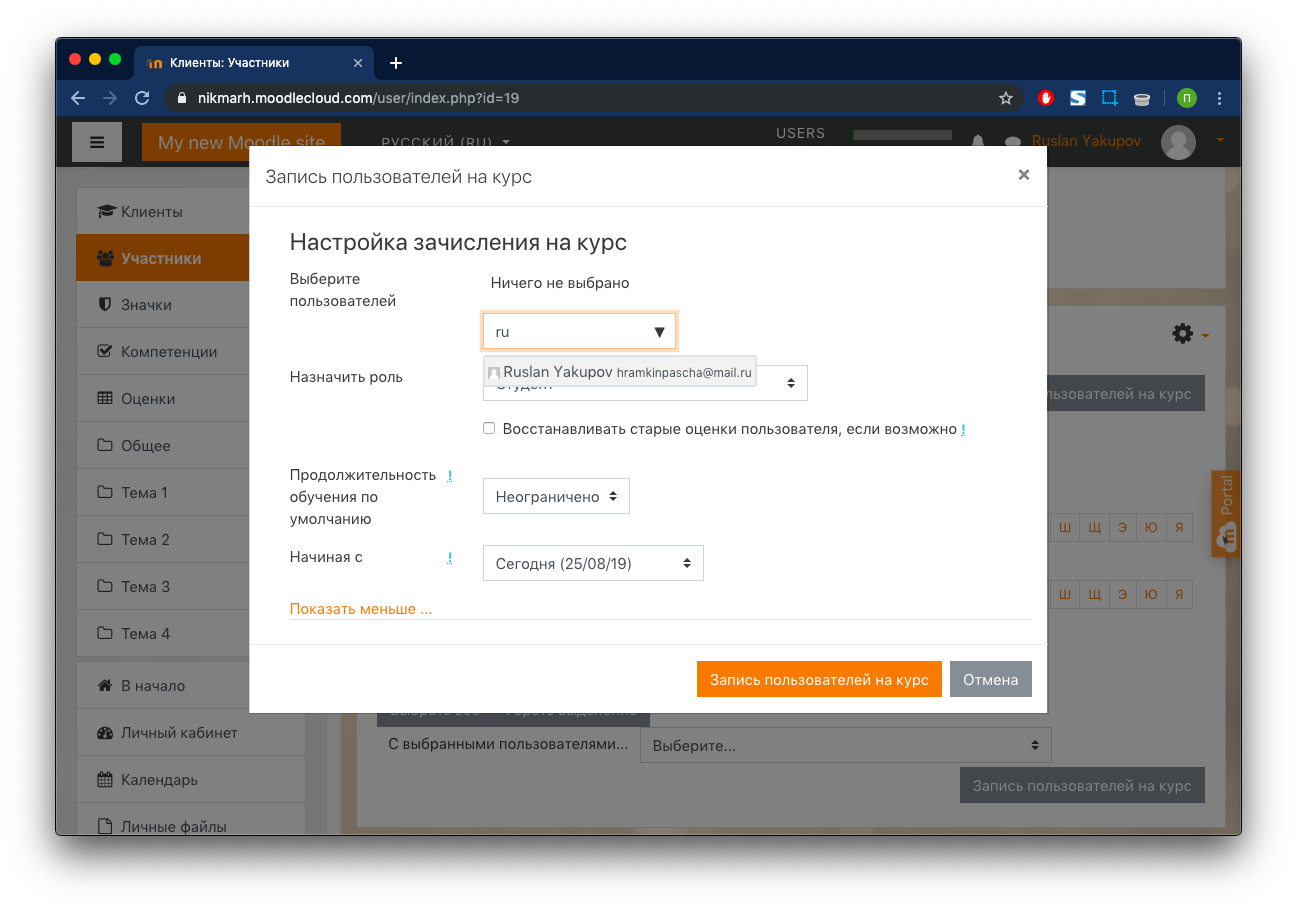Screen dimensions: 1297x909
Task: Click Ruslan Yakupov name in header
Action: pos(1086,141)
